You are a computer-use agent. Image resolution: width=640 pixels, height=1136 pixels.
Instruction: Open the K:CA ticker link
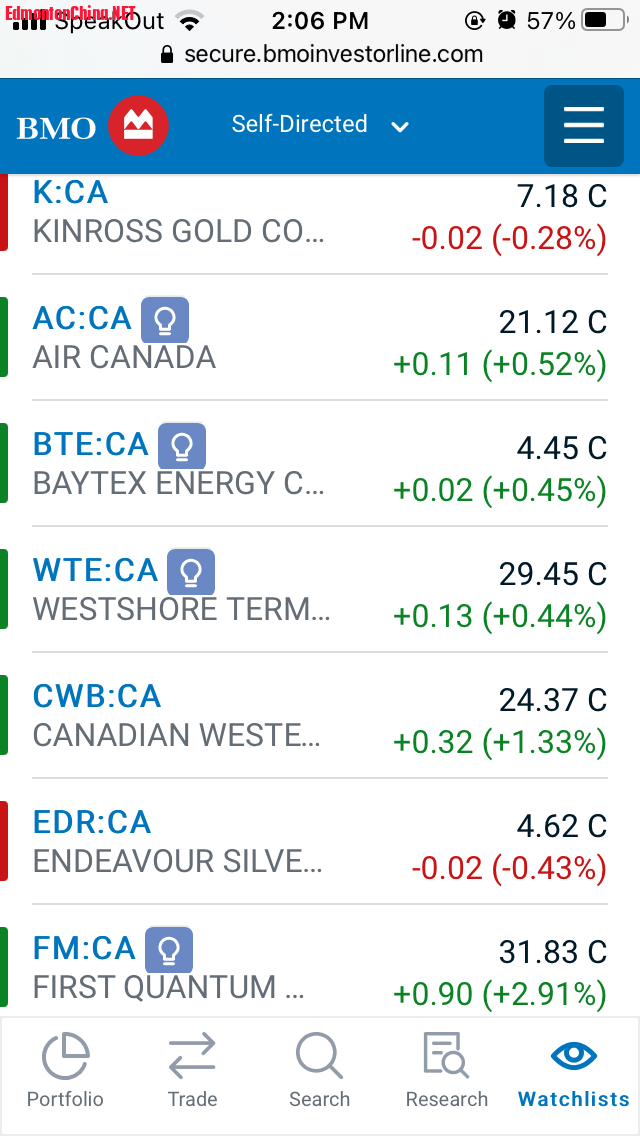click(70, 192)
